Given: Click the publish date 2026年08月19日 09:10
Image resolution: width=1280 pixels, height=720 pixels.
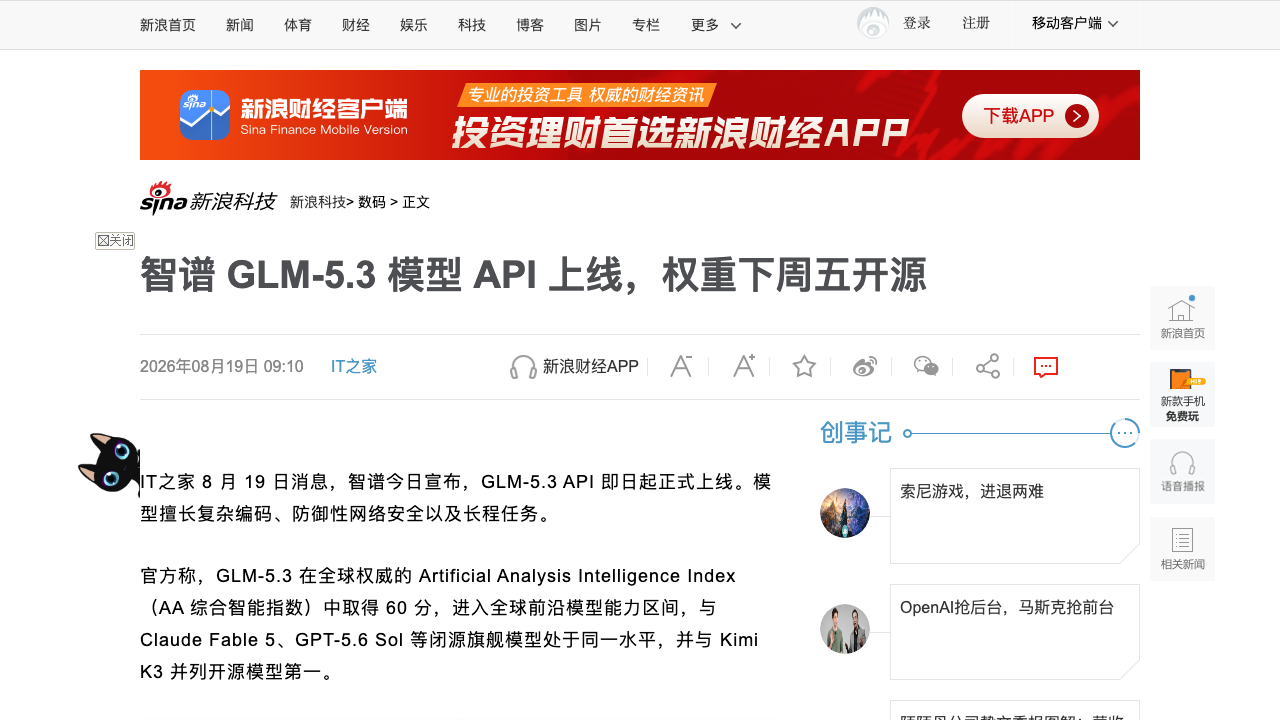Looking at the screenshot, I should (222, 367).
